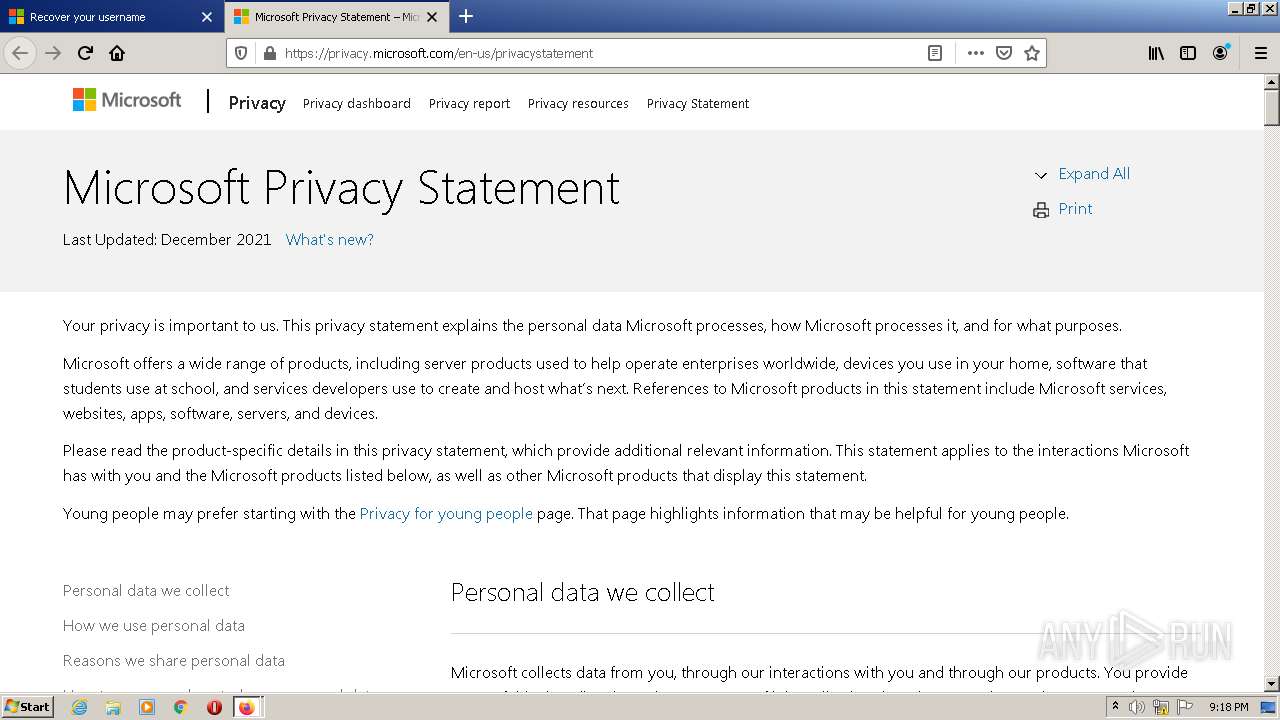Click the scrollbar down arrow

(1271, 684)
